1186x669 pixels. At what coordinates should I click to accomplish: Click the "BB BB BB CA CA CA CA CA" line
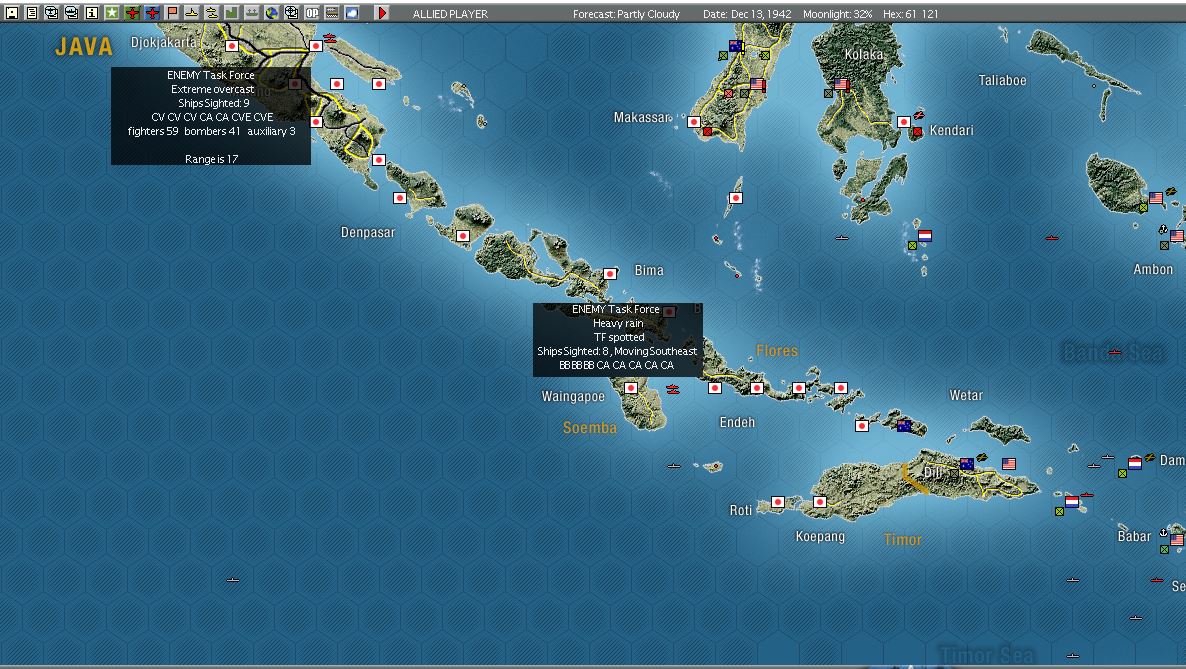(616, 365)
